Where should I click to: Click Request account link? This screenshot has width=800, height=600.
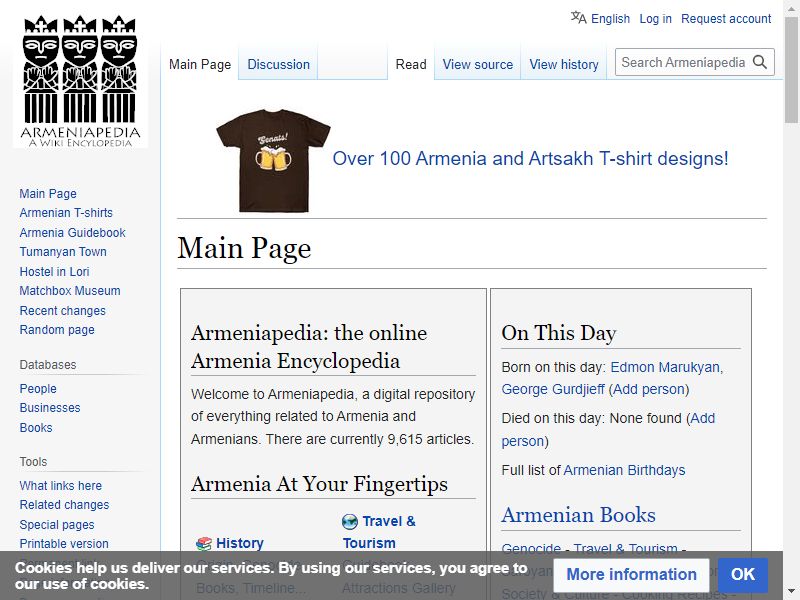coord(726,19)
